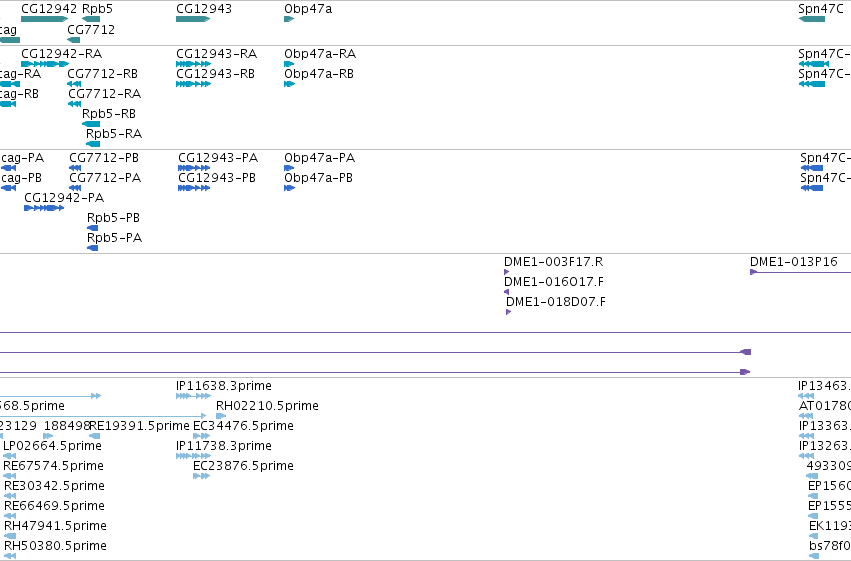The image size is (851, 561).
Task: Open protein Obp47a-PA
Action: [x=319, y=158]
